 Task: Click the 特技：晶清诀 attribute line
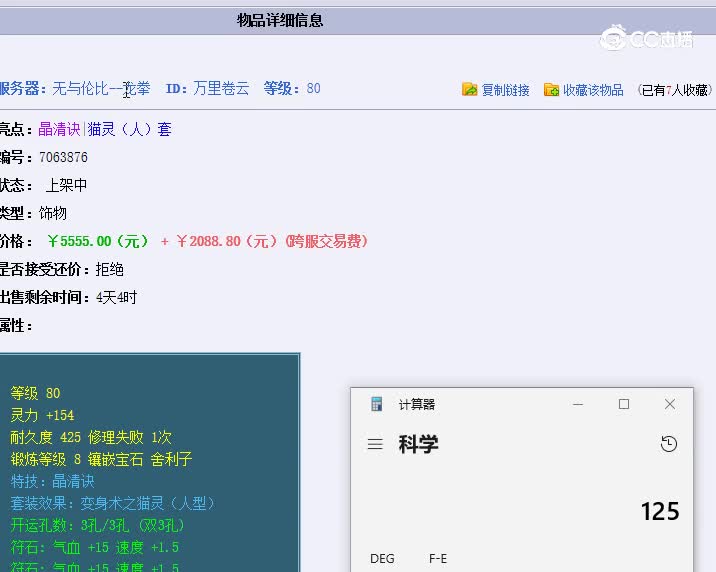[53, 481]
